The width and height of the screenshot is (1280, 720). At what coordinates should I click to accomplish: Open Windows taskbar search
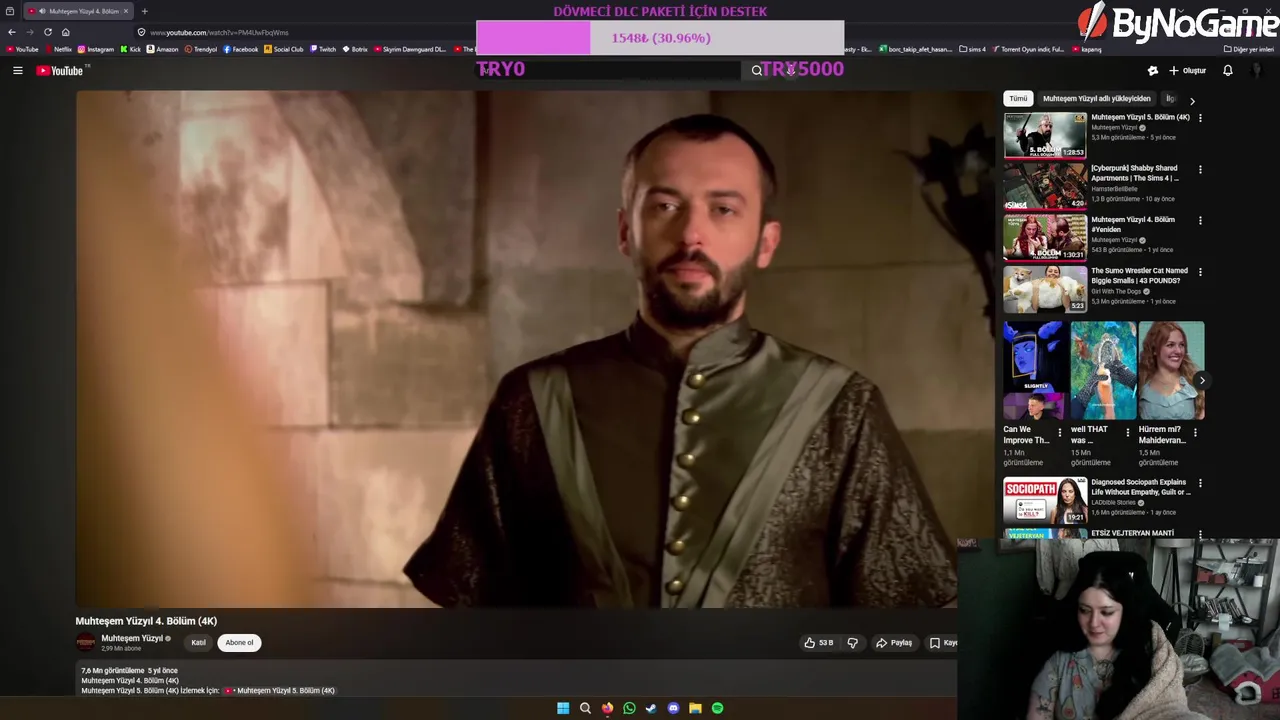(585, 708)
